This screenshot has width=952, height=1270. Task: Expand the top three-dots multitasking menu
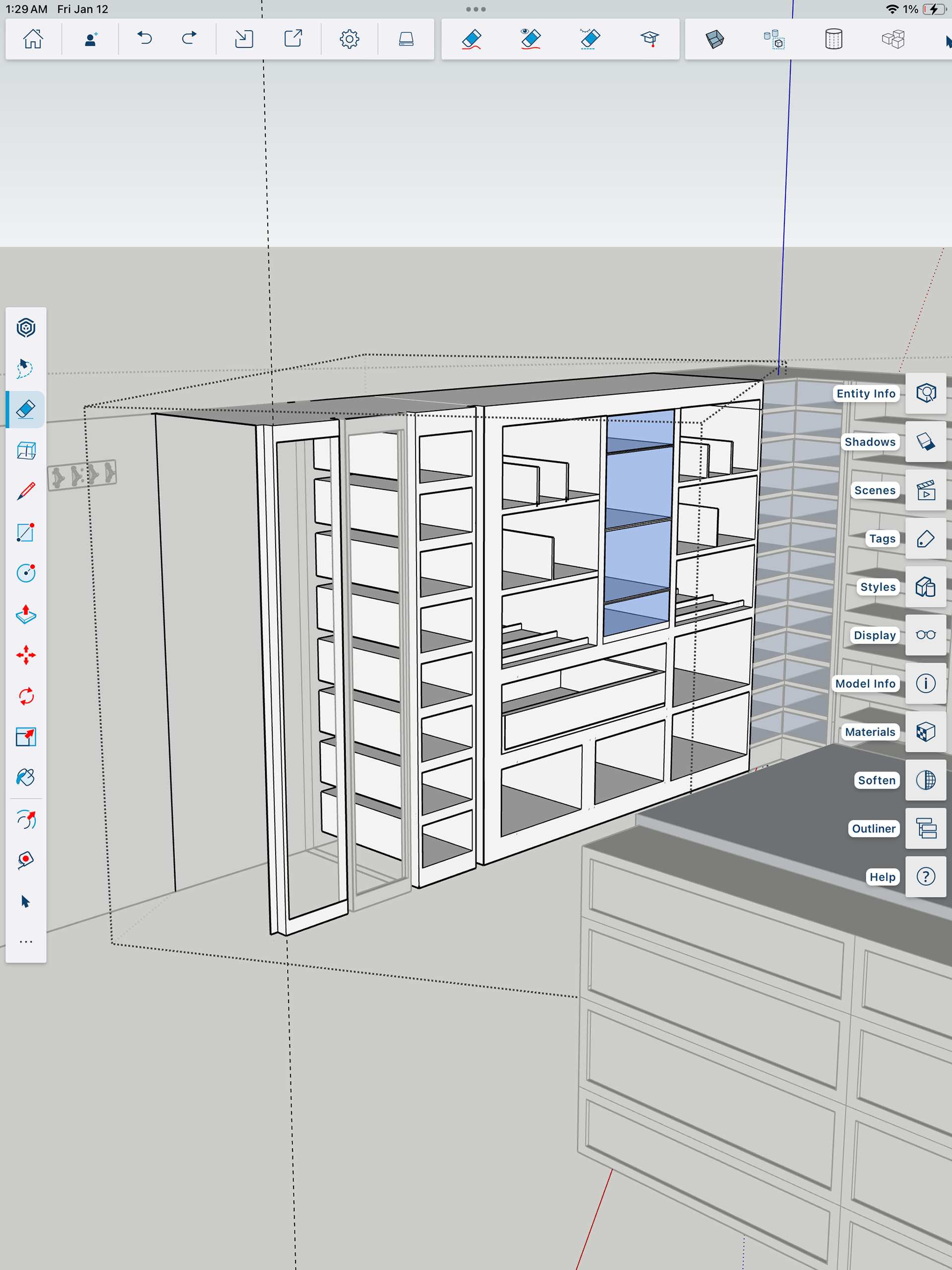pos(476,9)
